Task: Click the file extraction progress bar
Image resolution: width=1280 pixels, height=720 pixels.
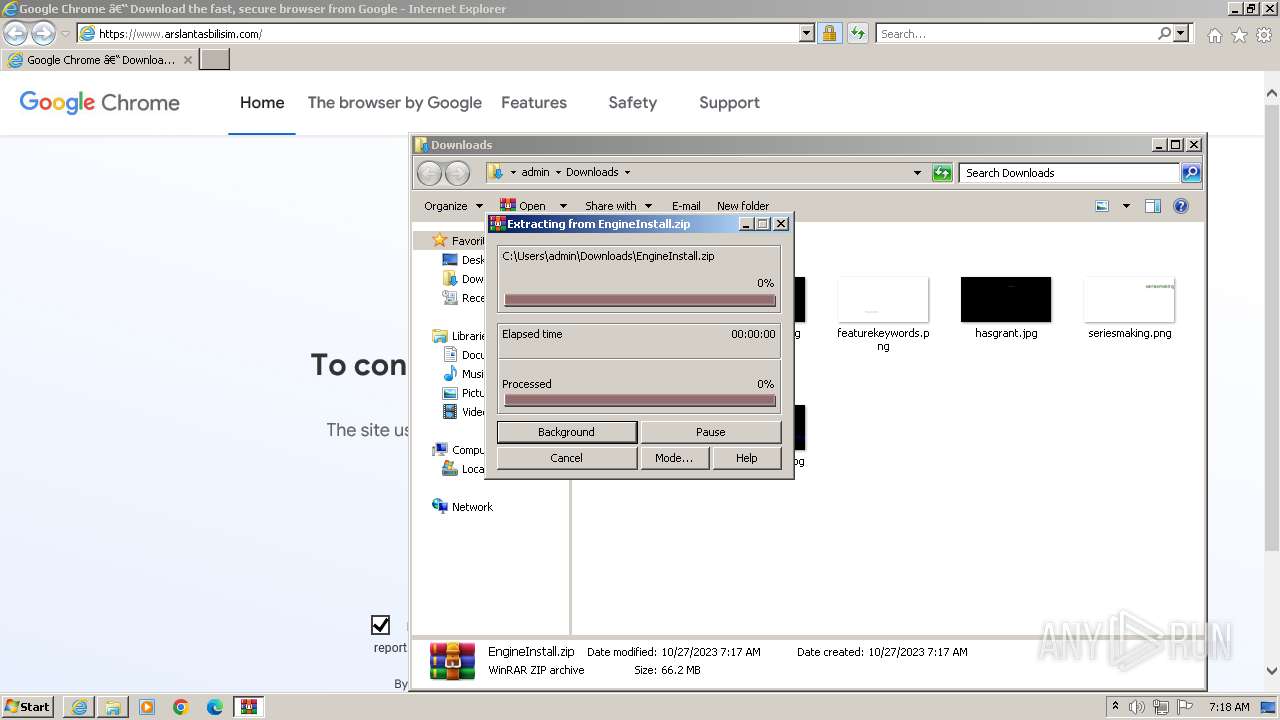Action: coord(640,300)
